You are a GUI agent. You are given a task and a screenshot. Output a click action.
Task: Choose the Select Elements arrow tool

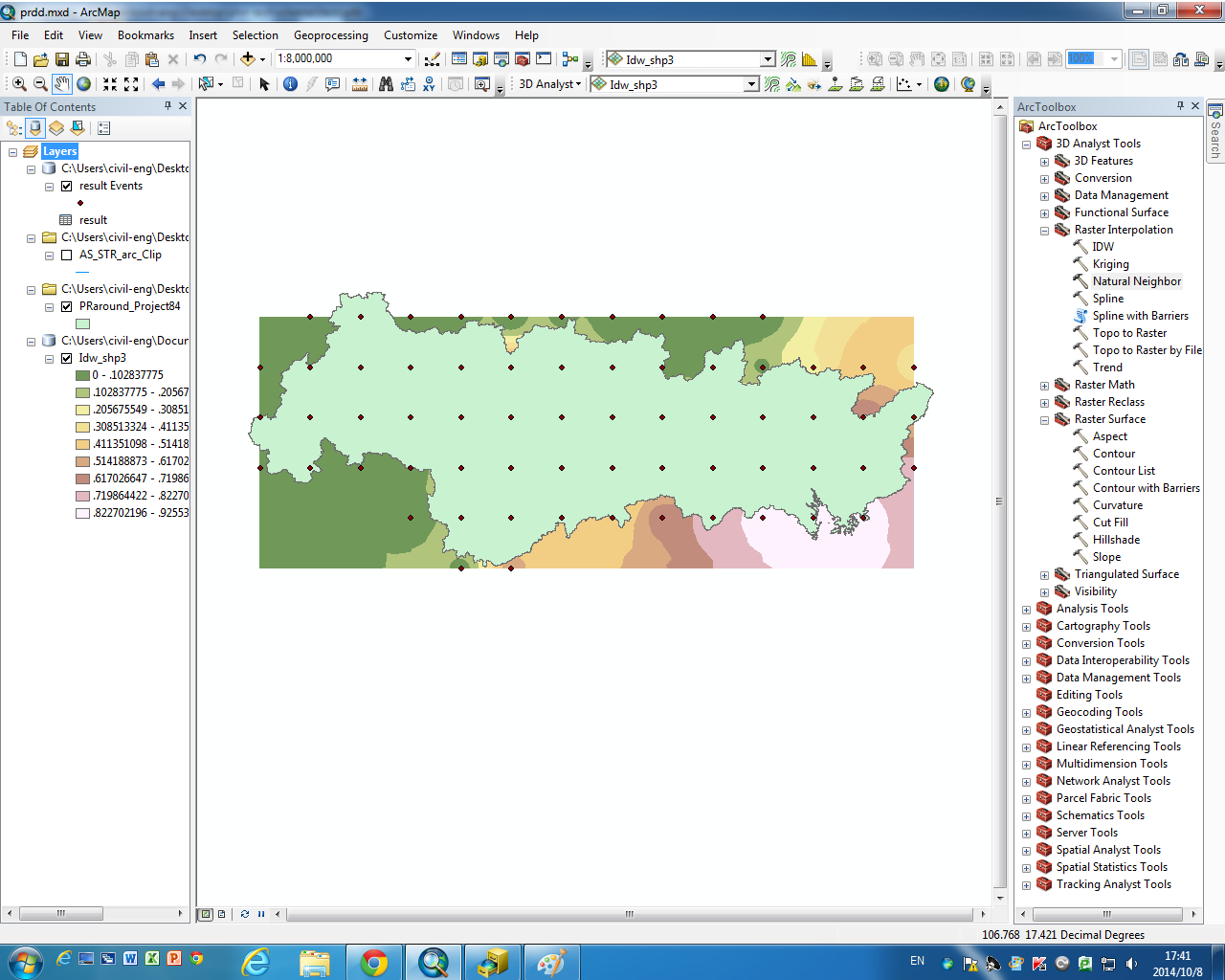coord(265,84)
